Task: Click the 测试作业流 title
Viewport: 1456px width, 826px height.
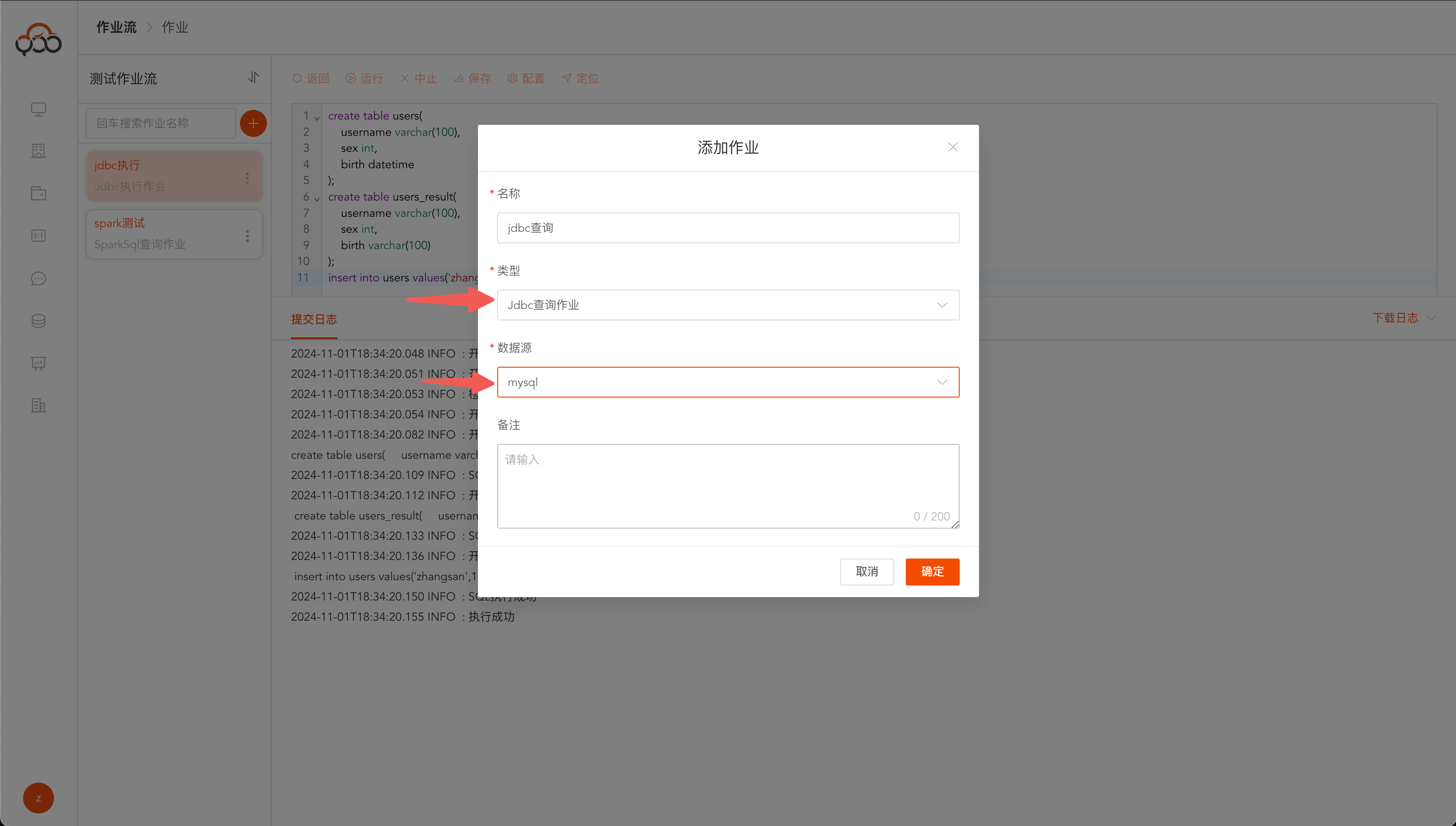Action: tap(123, 78)
